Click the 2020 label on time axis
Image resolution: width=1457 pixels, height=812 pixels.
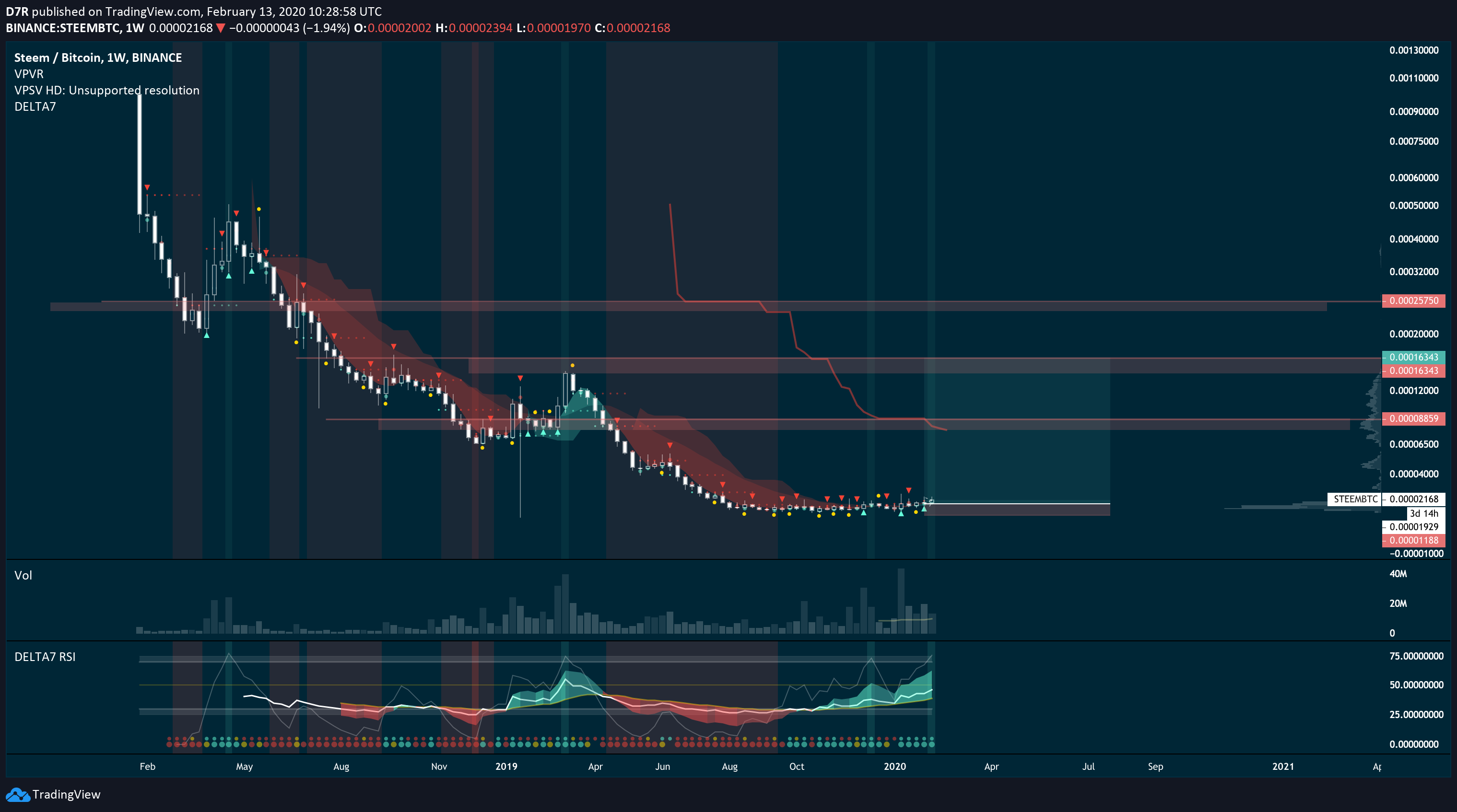coord(895,767)
